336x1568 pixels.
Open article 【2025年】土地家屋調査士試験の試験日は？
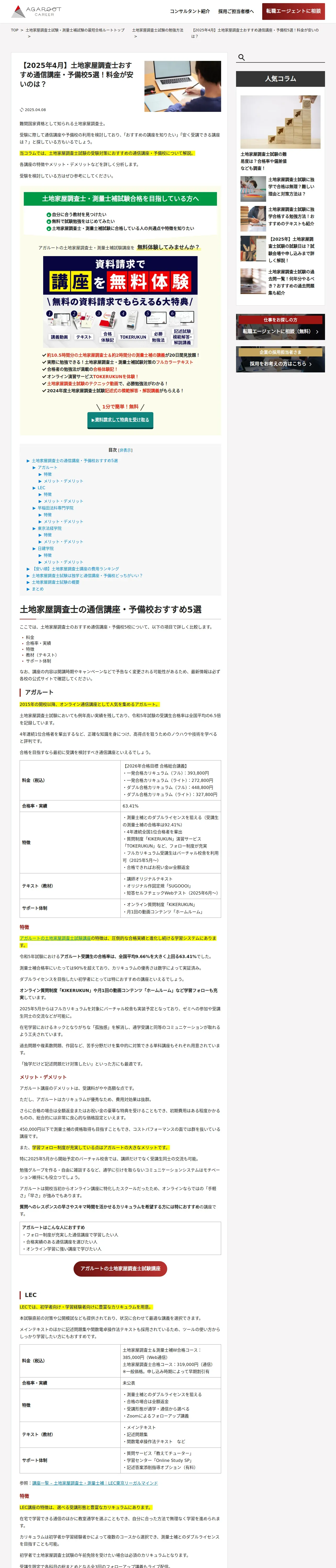[292, 250]
